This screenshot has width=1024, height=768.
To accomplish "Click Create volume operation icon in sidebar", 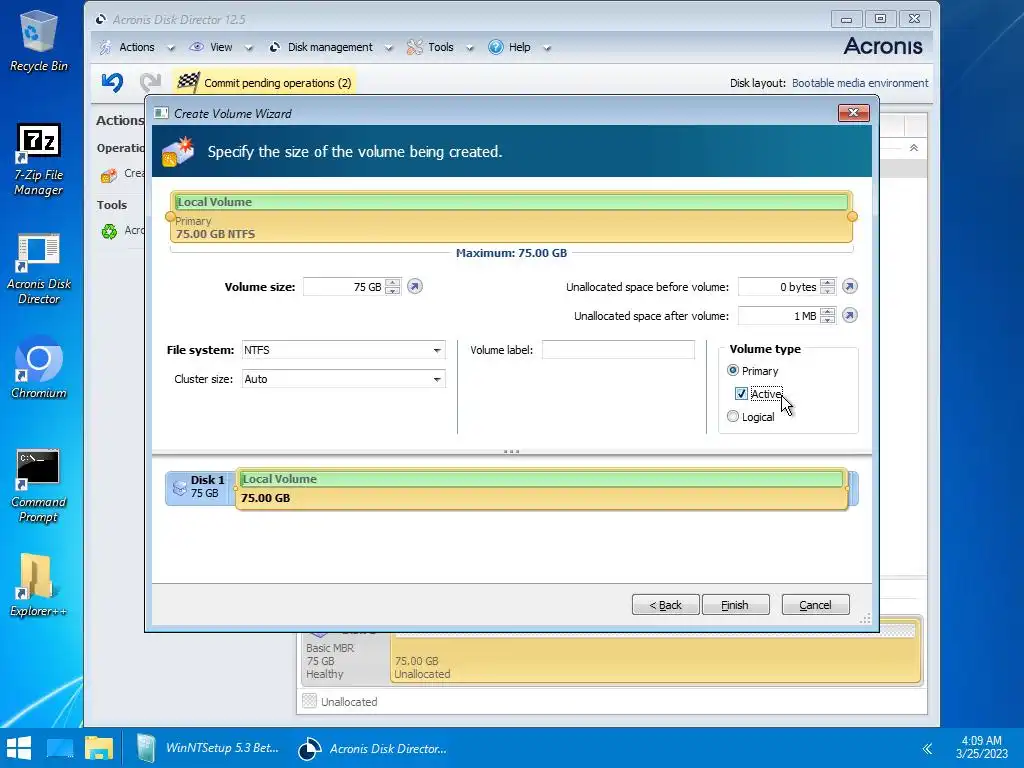I will (109, 175).
